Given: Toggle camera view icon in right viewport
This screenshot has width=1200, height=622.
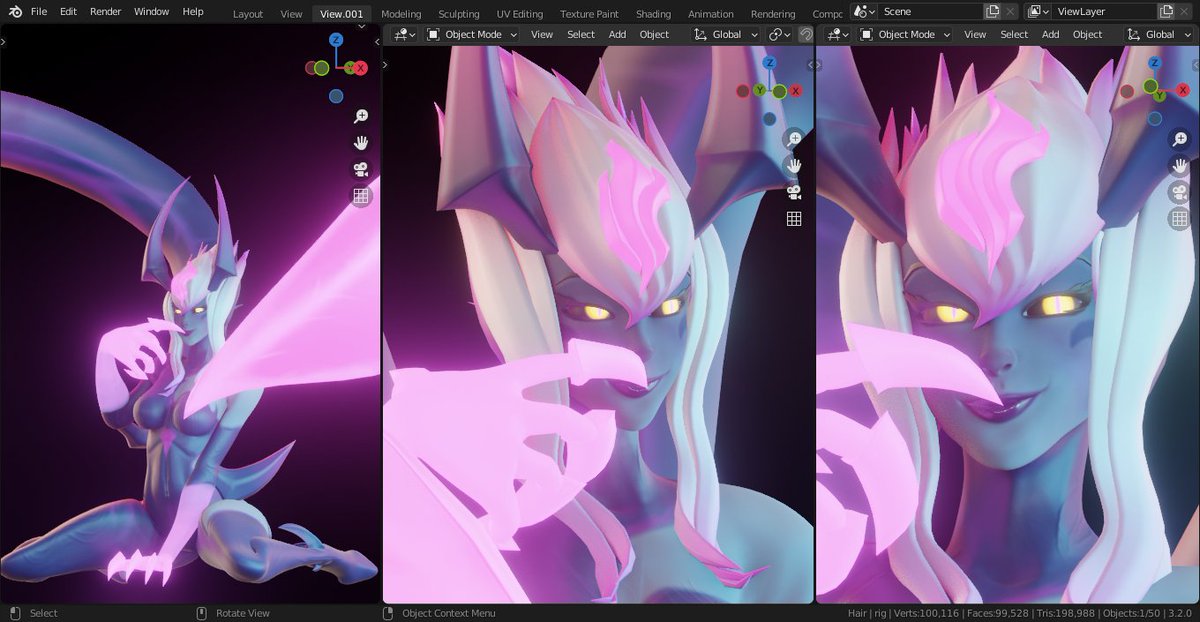Looking at the screenshot, I should tap(1180, 190).
